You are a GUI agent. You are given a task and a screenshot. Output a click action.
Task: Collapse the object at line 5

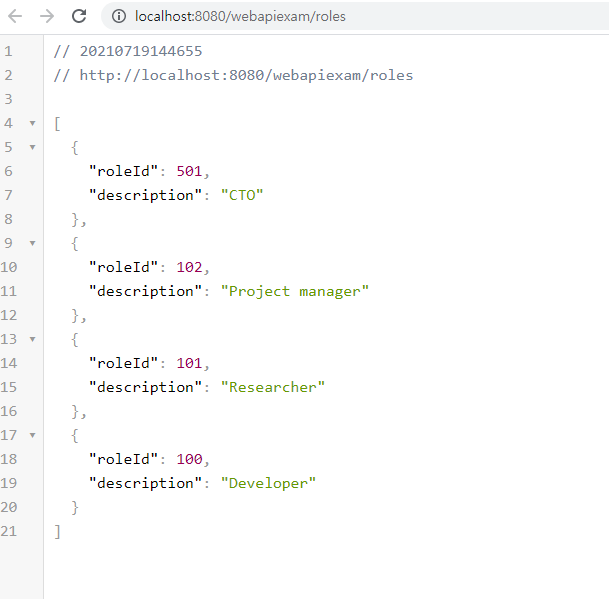click(33, 148)
